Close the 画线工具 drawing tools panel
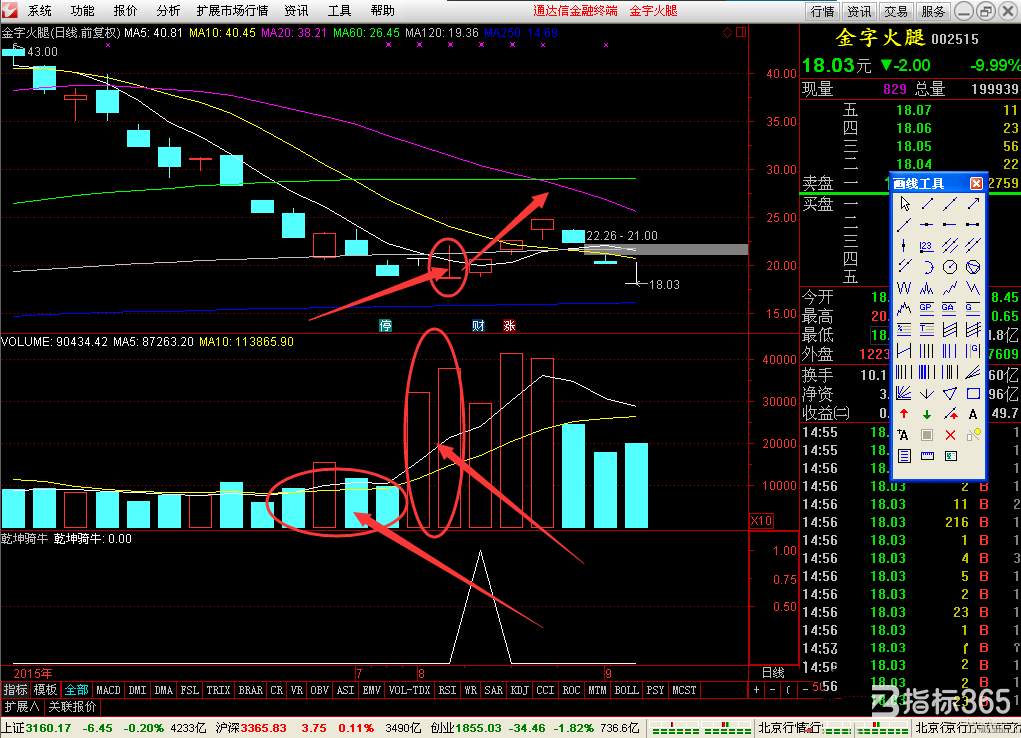Image resolution: width=1021 pixels, height=738 pixels. click(976, 183)
